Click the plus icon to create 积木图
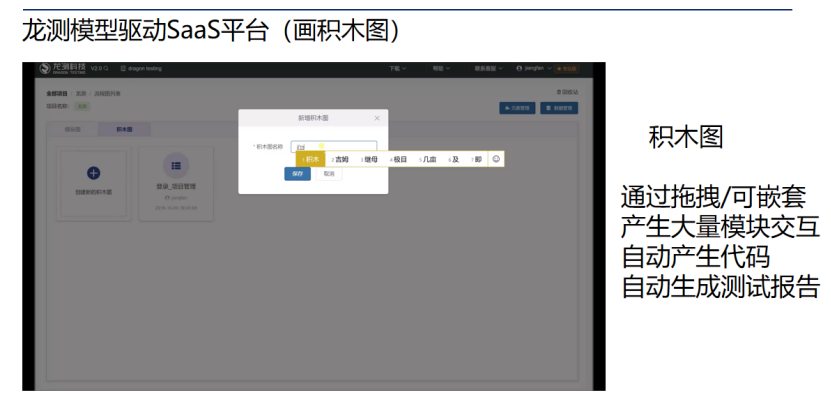This screenshot has height=402, width=831. (x=93, y=173)
